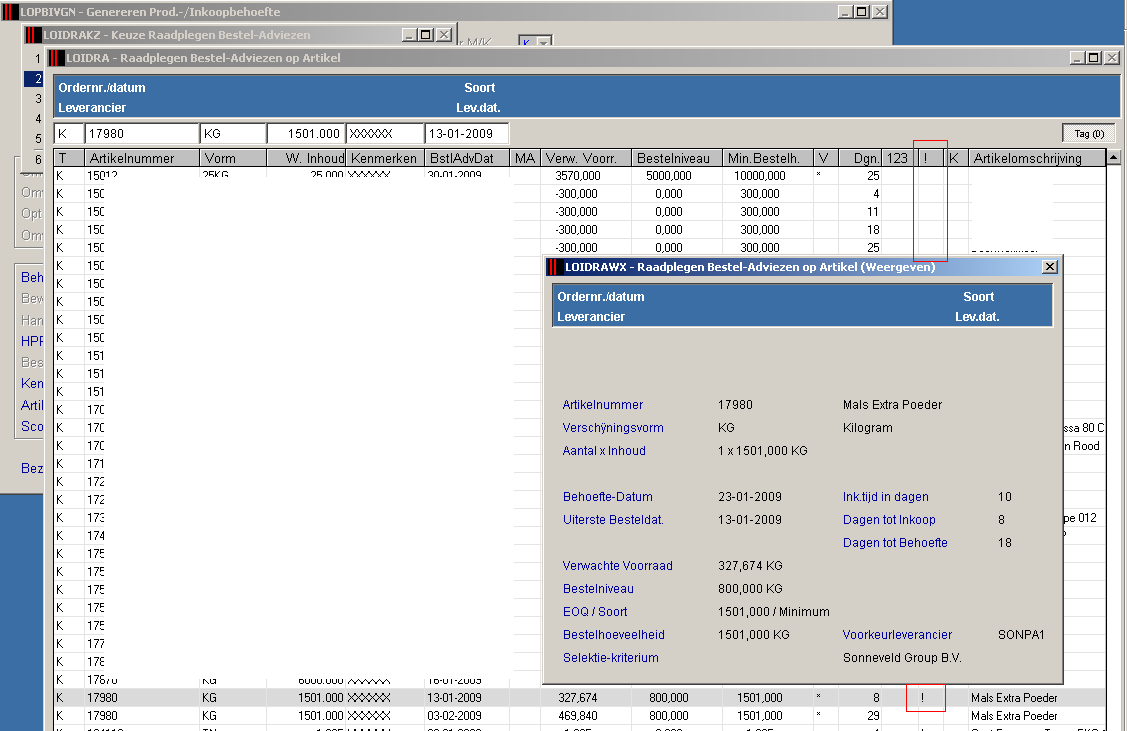Click the Min.Bestelh. column header
This screenshot has height=731, width=1127.
coord(768,158)
